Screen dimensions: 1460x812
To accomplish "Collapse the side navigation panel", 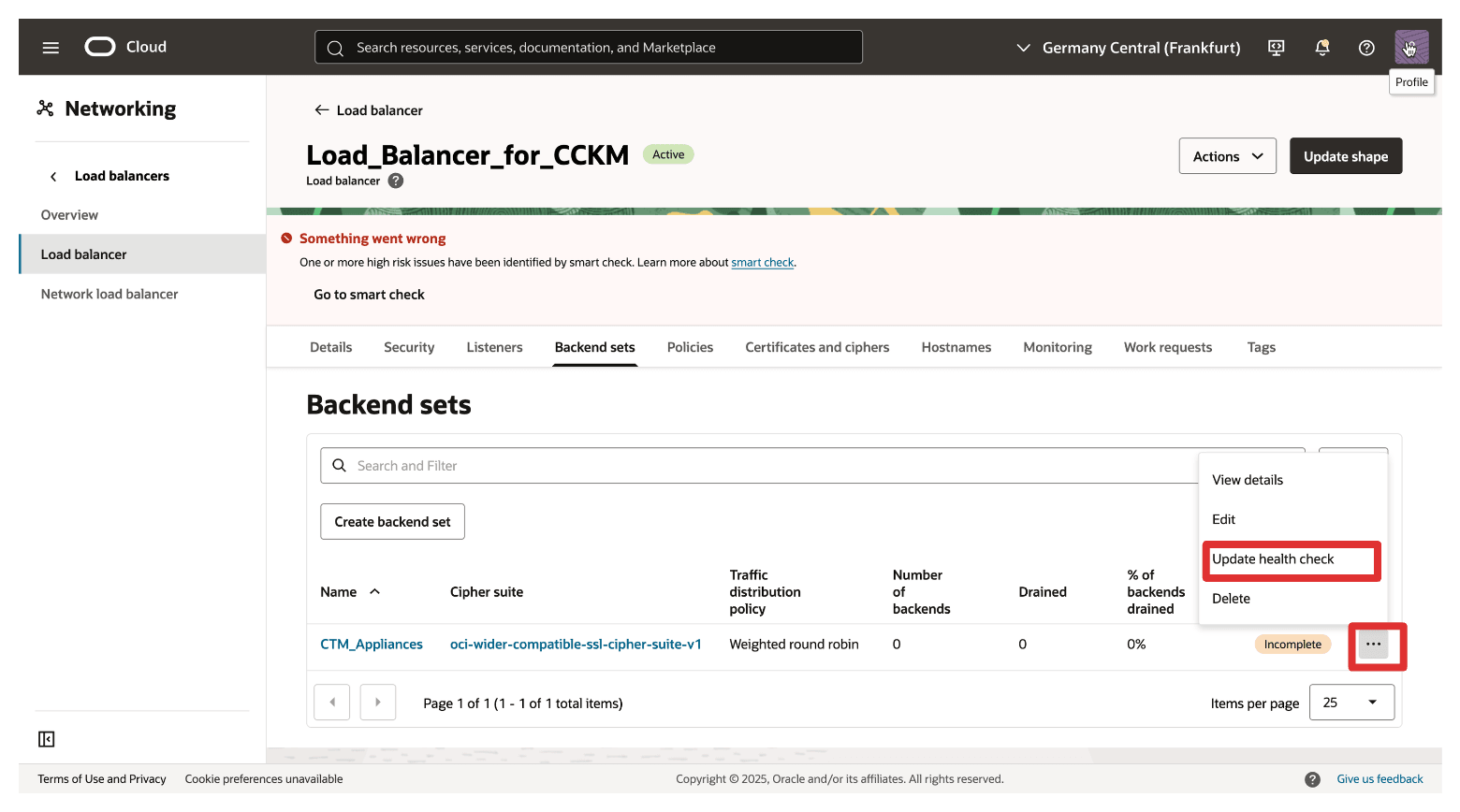I will [x=46, y=739].
